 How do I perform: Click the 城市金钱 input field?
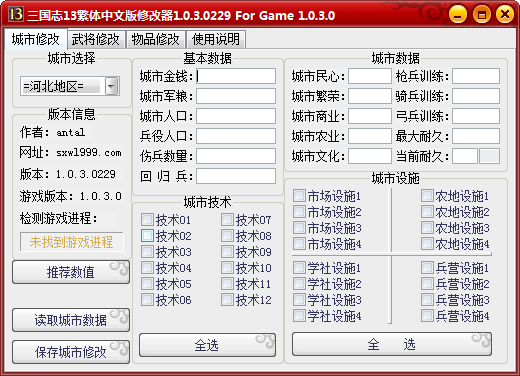point(236,76)
